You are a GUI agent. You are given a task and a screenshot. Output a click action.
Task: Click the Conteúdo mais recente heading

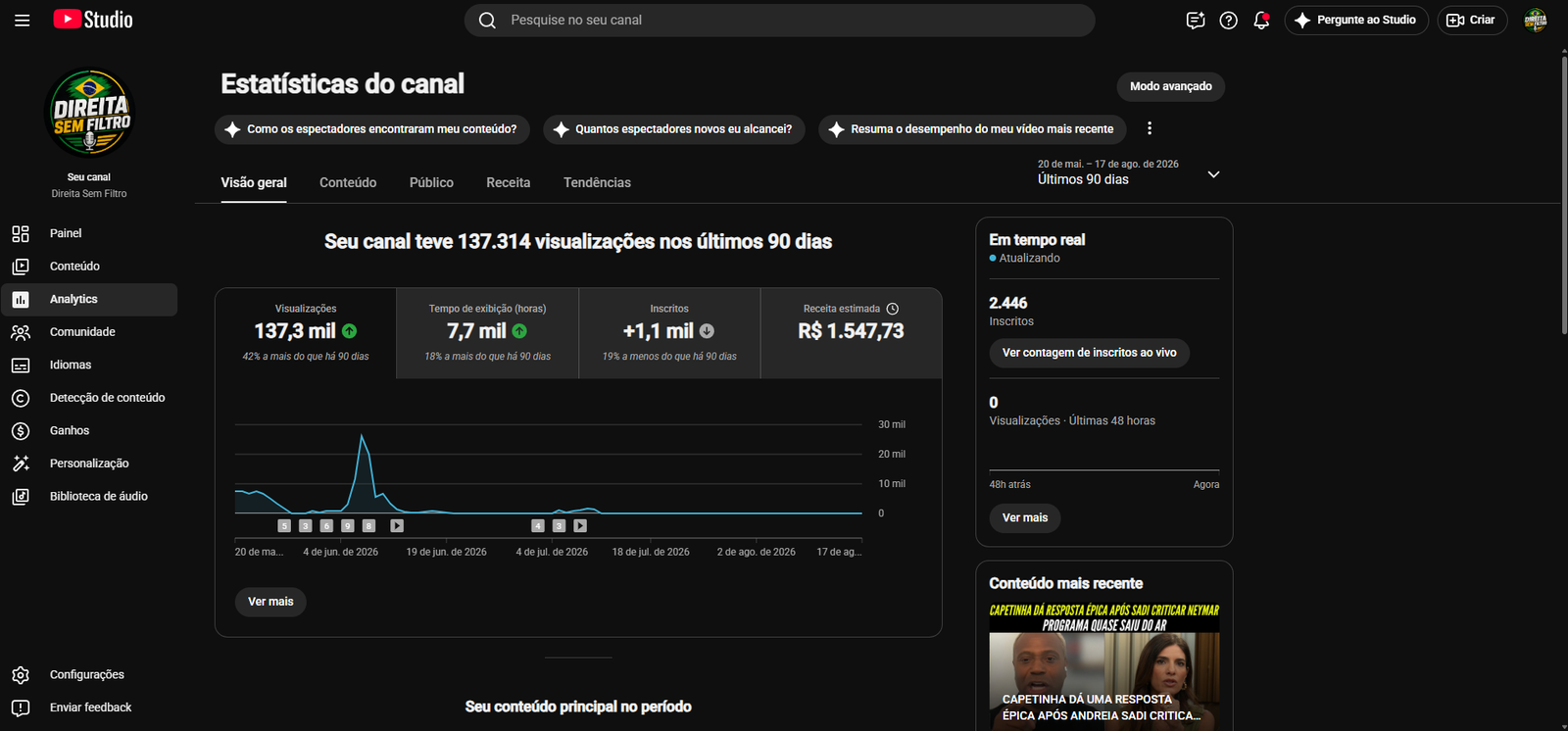pyautogui.click(x=1066, y=583)
